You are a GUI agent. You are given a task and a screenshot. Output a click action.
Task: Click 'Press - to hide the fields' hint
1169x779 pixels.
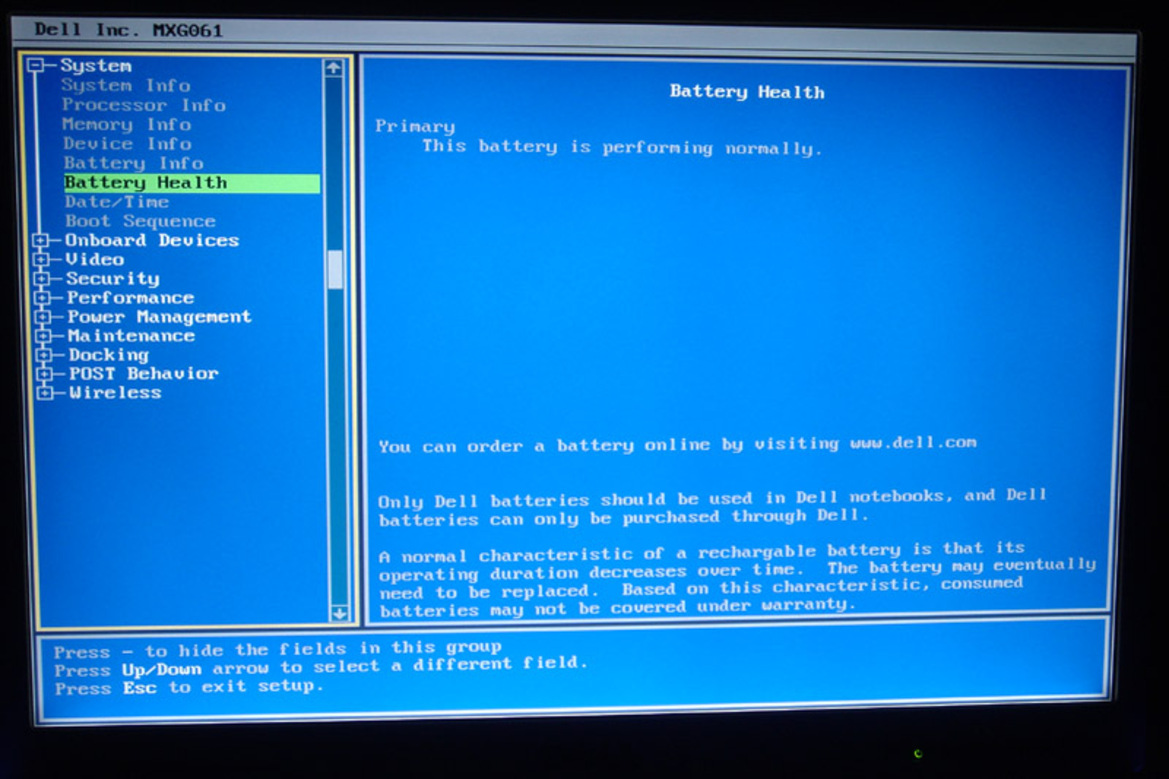[x=277, y=649]
